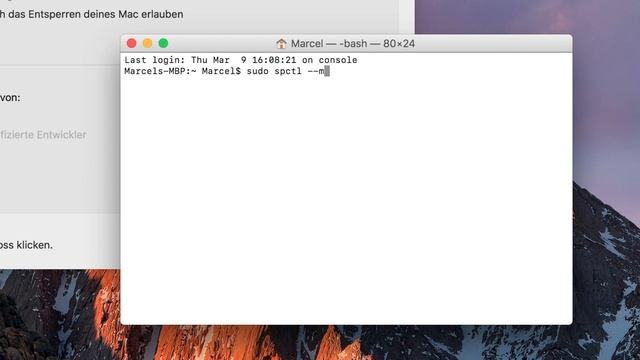Click the 'oss klicken.' text in Settings window
Viewport: 640px width, 360px height.
pyautogui.click(x=26, y=245)
